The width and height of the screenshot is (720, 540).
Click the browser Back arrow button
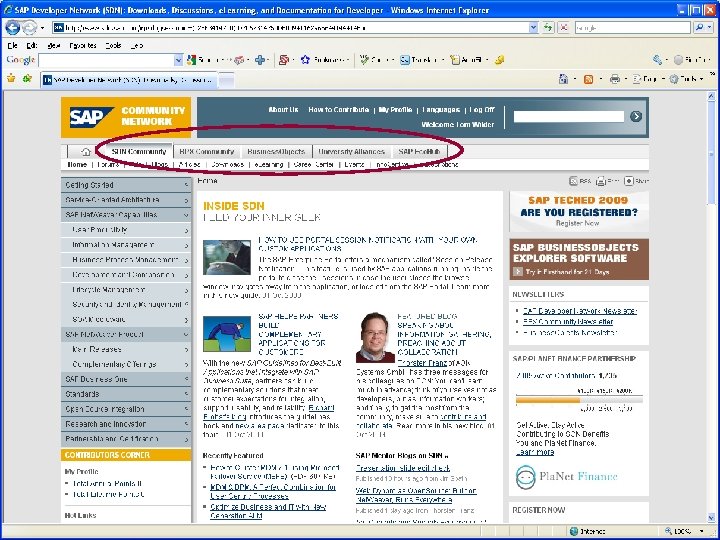12,28
